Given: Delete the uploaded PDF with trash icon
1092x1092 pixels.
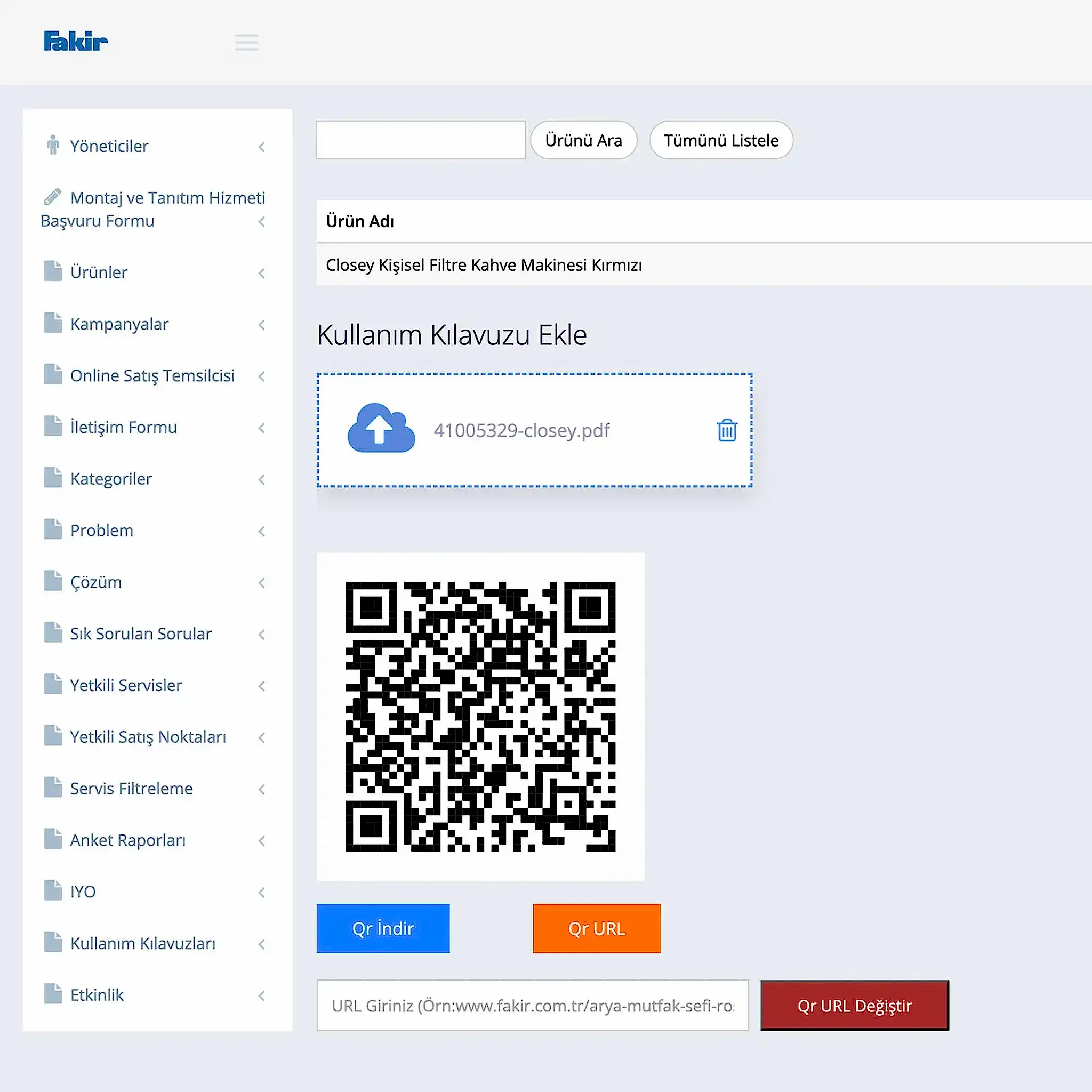Looking at the screenshot, I should (727, 431).
